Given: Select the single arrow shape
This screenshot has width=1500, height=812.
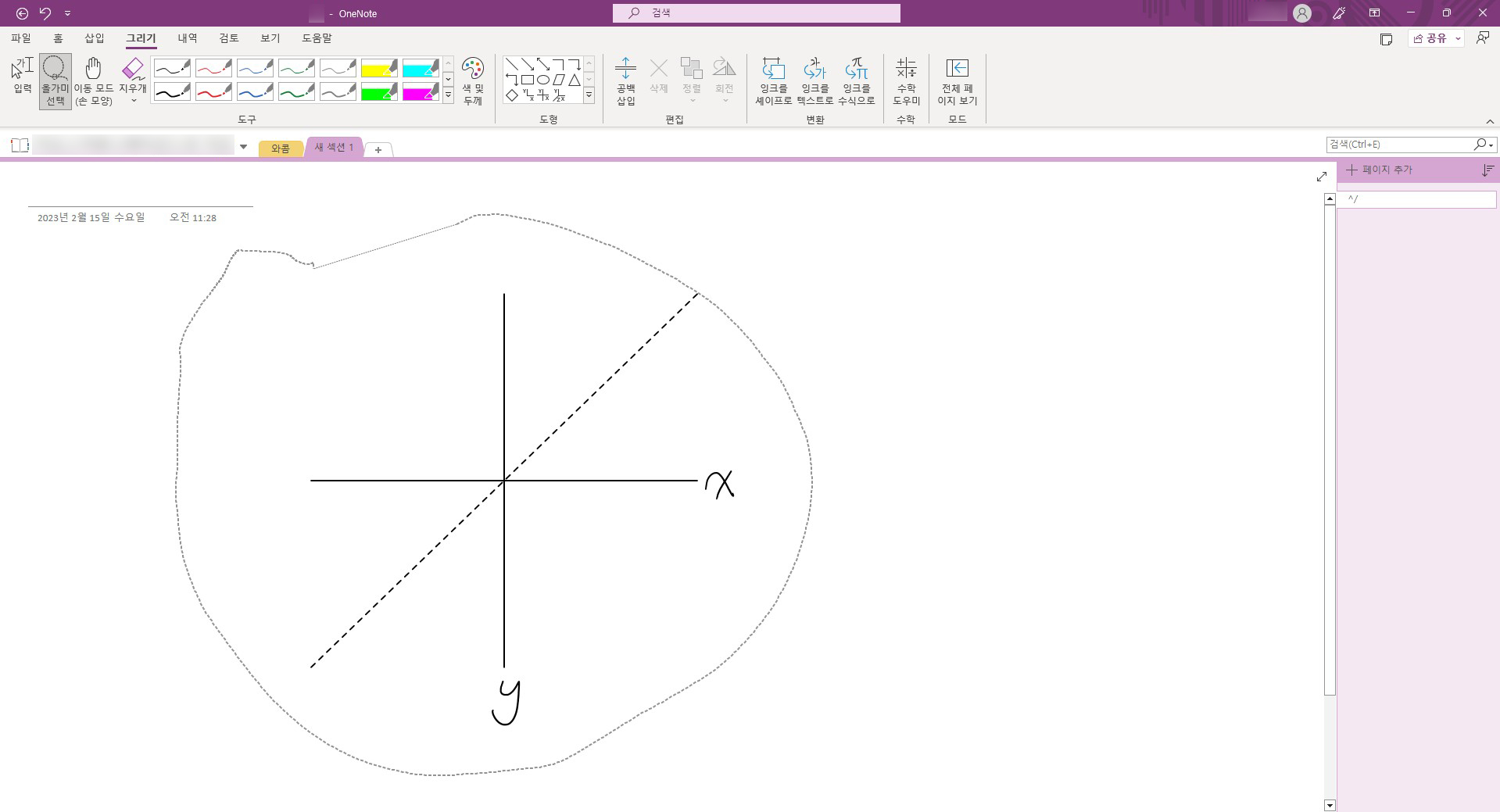Looking at the screenshot, I should (x=528, y=64).
